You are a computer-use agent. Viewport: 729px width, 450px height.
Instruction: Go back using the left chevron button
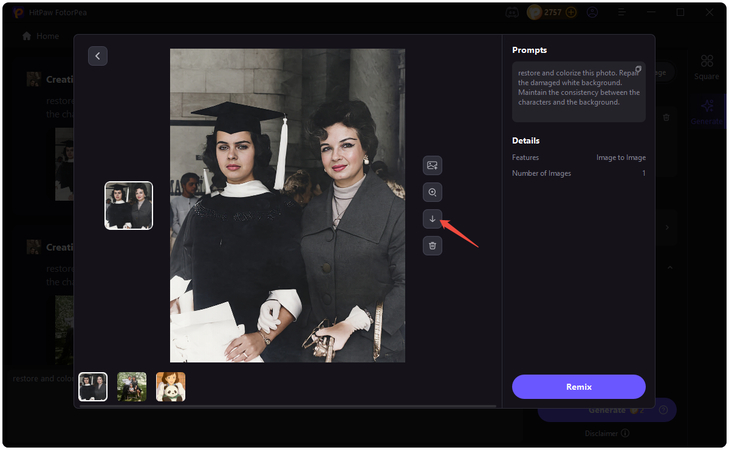pos(98,56)
